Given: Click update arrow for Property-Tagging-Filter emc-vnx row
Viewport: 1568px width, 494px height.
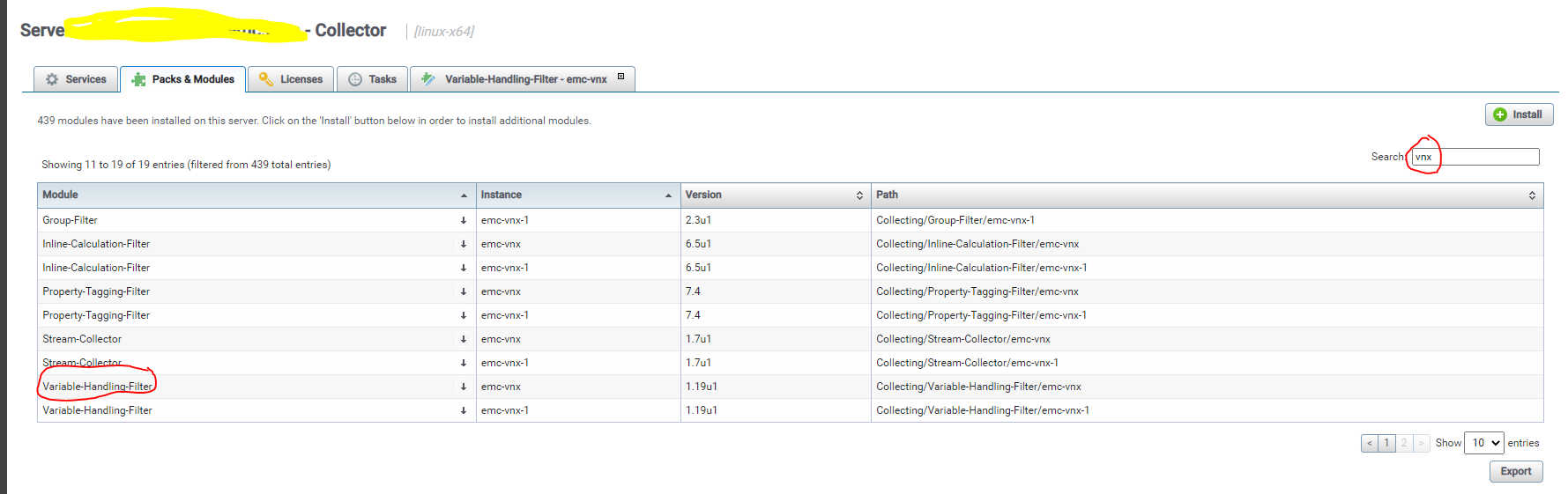Looking at the screenshot, I should (464, 291).
